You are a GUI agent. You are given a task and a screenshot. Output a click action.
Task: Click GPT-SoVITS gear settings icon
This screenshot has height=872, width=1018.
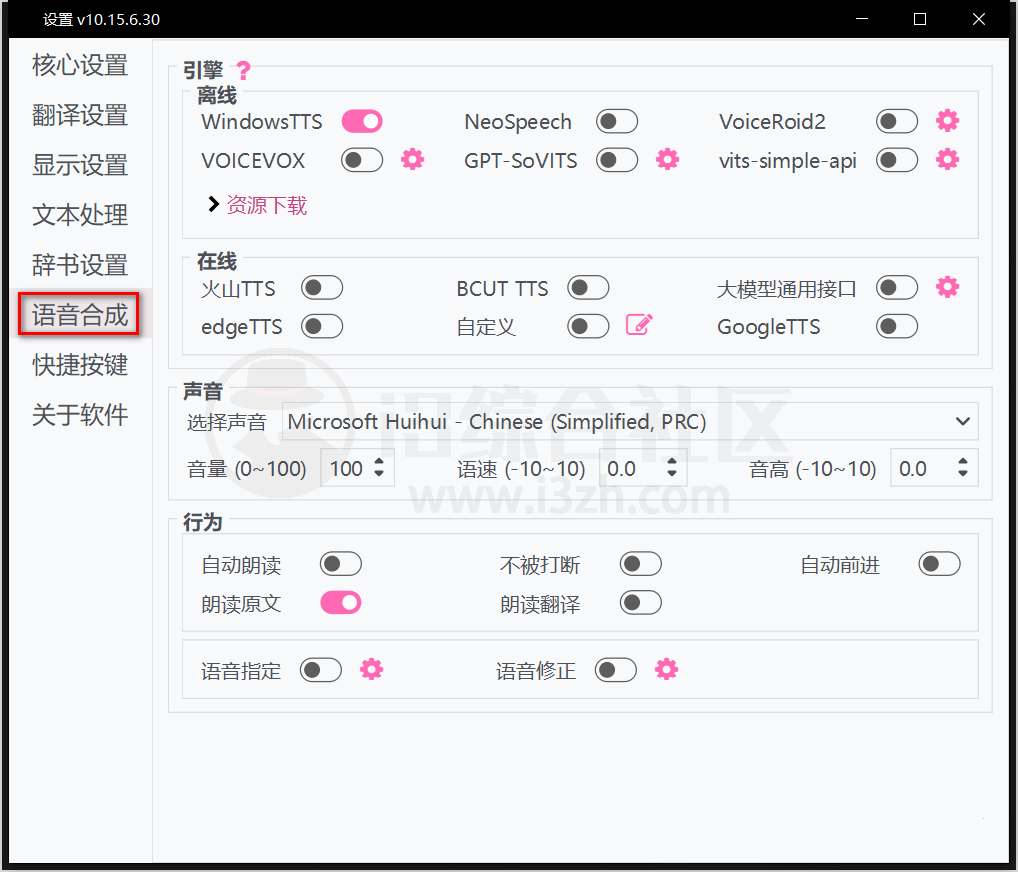(x=667, y=159)
